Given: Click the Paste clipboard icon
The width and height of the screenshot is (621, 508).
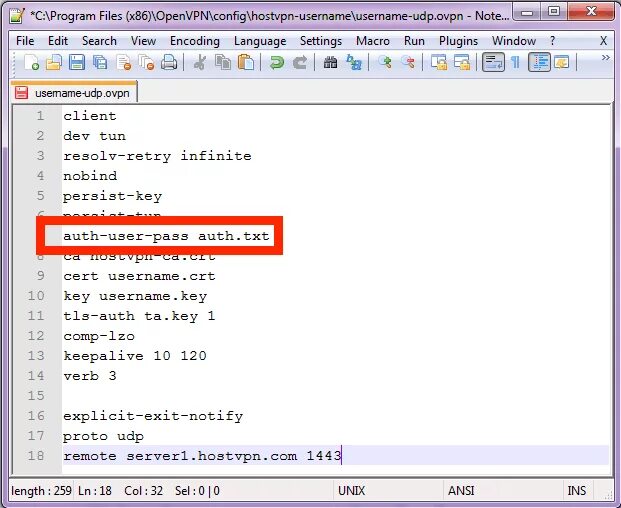Looking at the screenshot, I should point(246,63).
